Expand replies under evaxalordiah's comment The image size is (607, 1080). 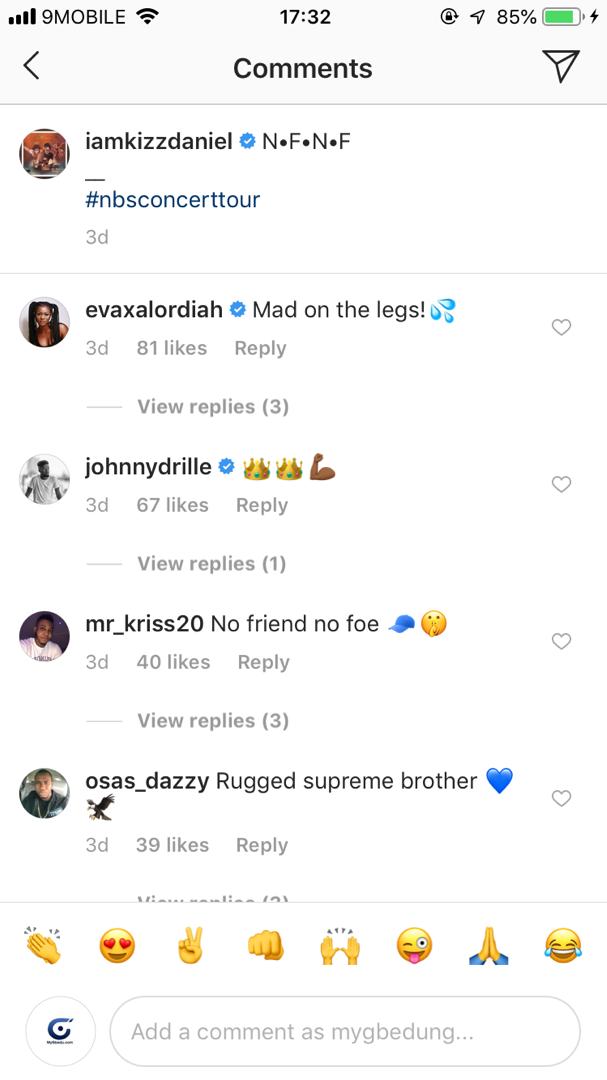pyautogui.click(x=211, y=406)
